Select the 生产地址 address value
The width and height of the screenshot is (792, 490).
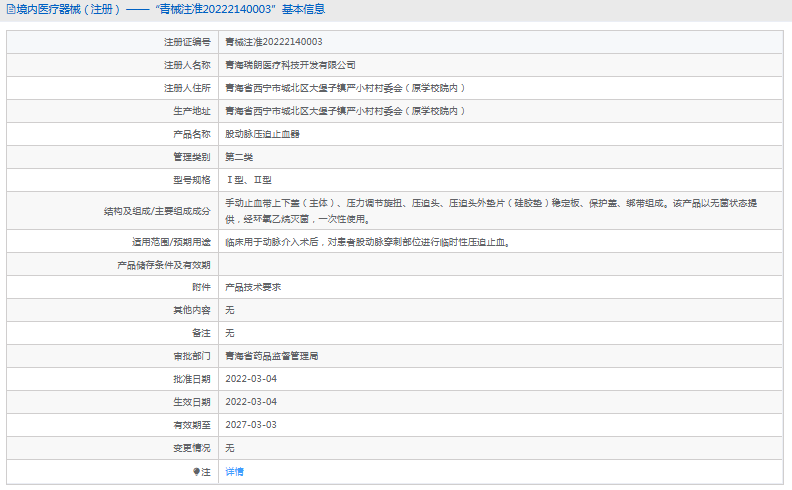(345, 111)
